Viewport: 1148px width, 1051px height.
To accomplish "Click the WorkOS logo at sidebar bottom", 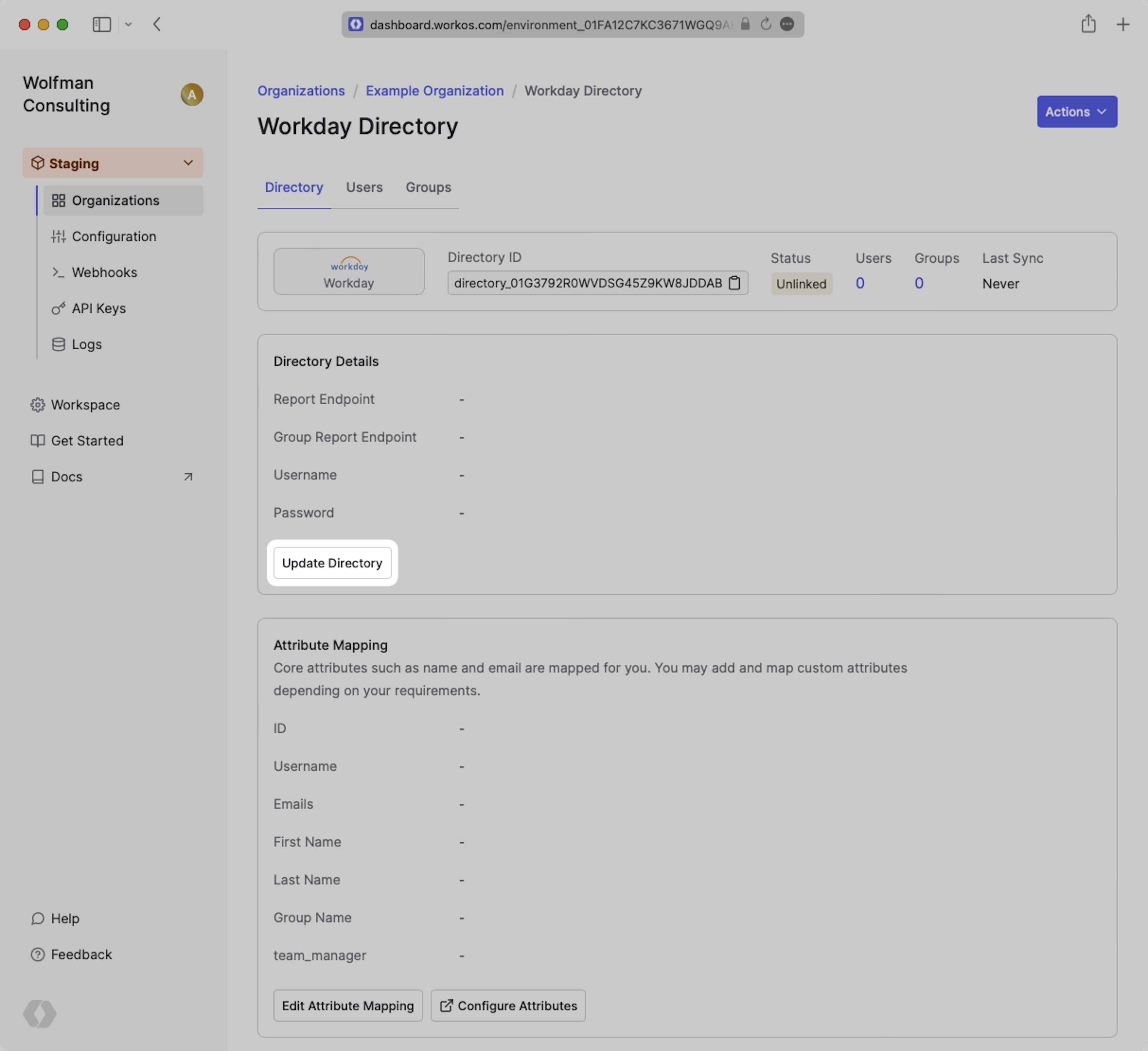I will coord(39,1013).
